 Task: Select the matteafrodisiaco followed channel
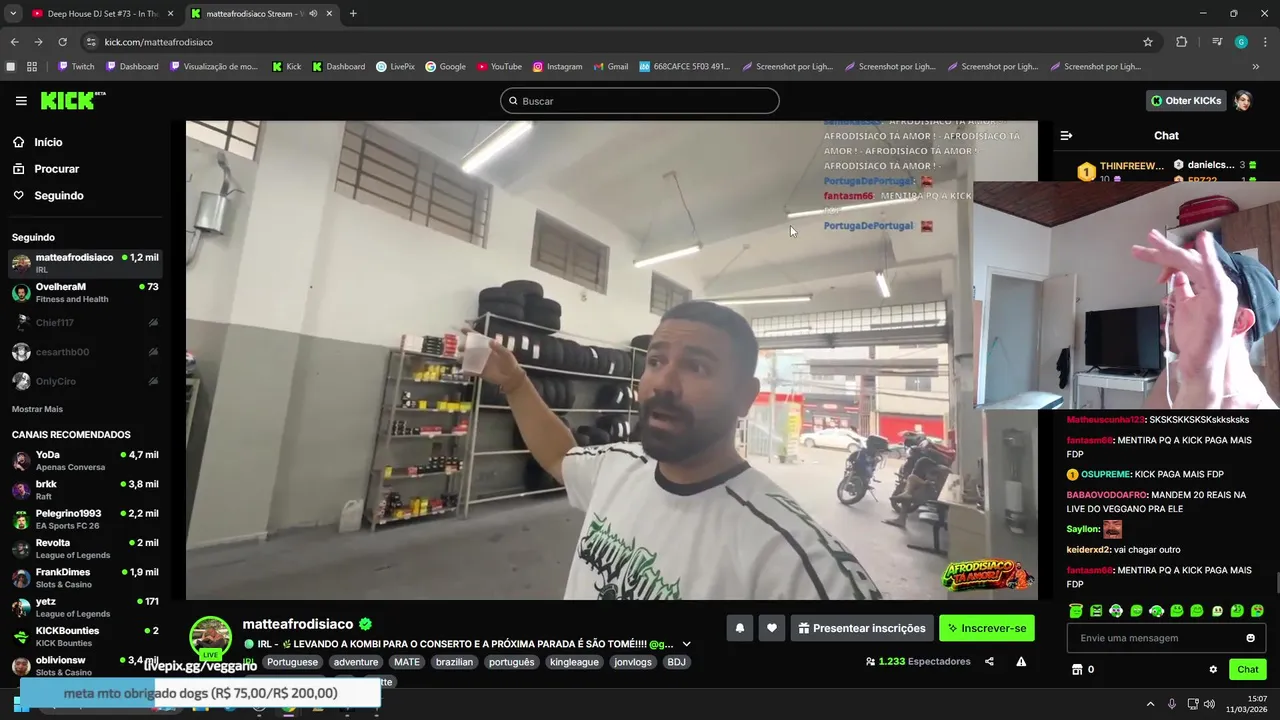tap(85, 263)
